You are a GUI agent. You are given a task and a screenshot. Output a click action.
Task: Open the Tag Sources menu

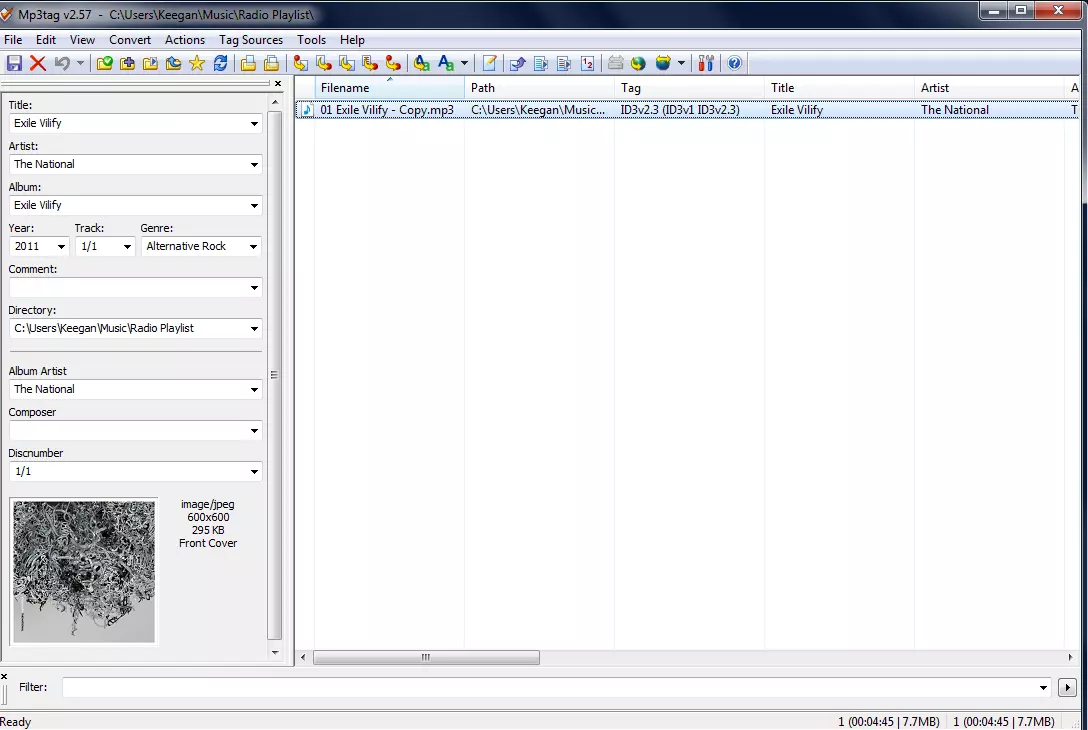[251, 40]
